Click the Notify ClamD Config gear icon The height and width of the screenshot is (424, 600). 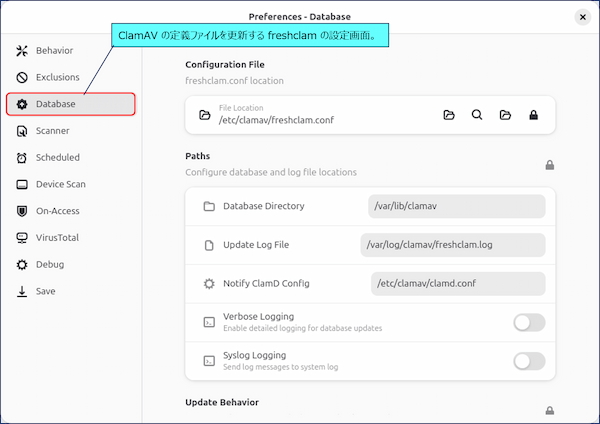[x=209, y=284]
